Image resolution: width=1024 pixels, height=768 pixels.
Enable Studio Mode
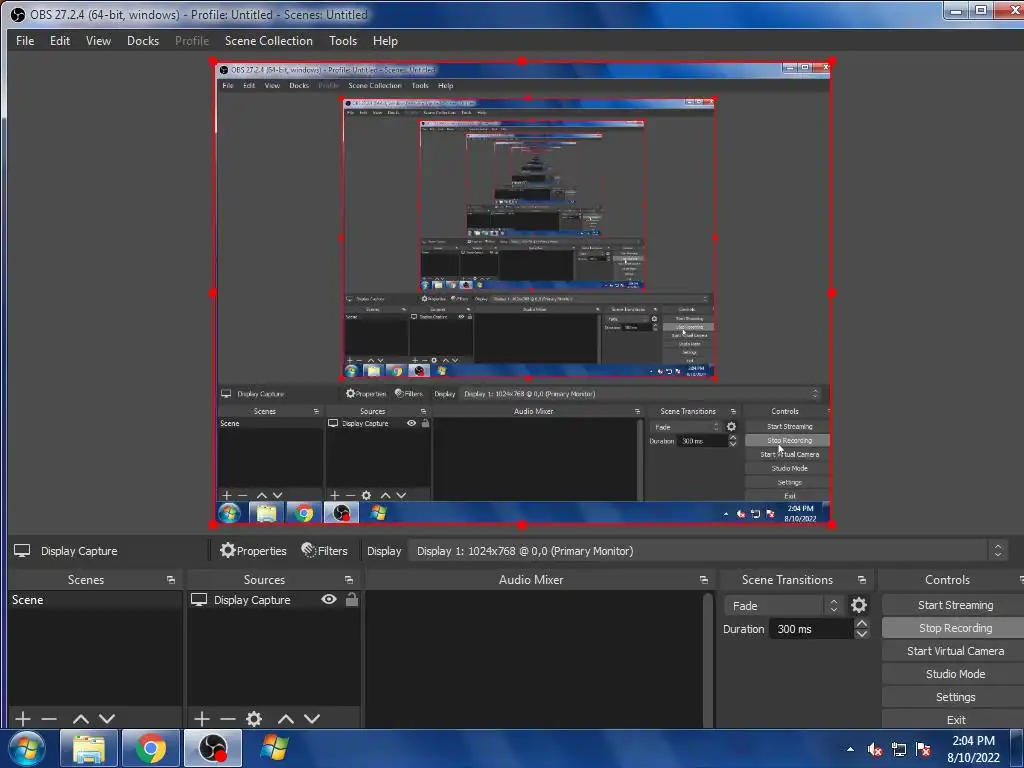coord(955,674)
